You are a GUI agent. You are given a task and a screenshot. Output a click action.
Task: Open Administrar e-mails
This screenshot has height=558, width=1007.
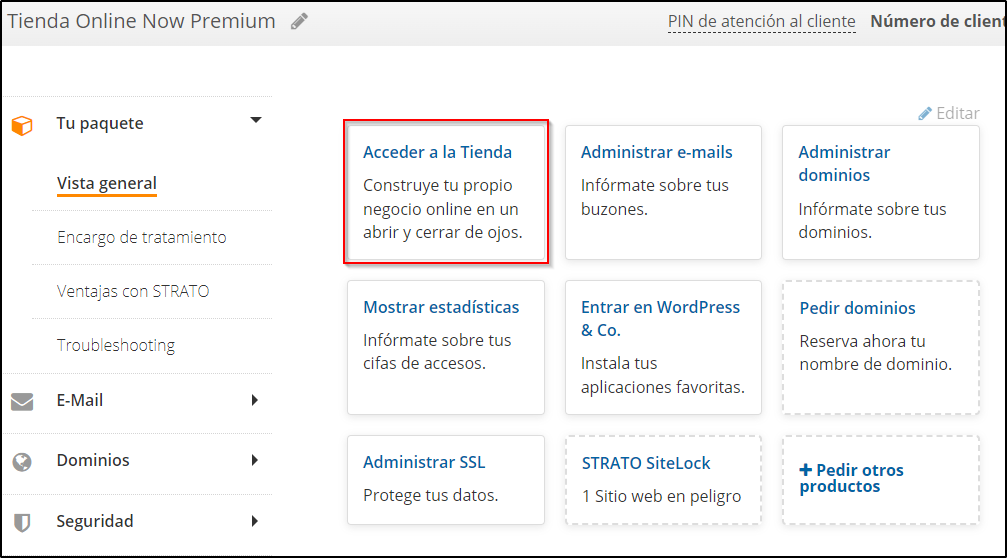click(656, 152)
